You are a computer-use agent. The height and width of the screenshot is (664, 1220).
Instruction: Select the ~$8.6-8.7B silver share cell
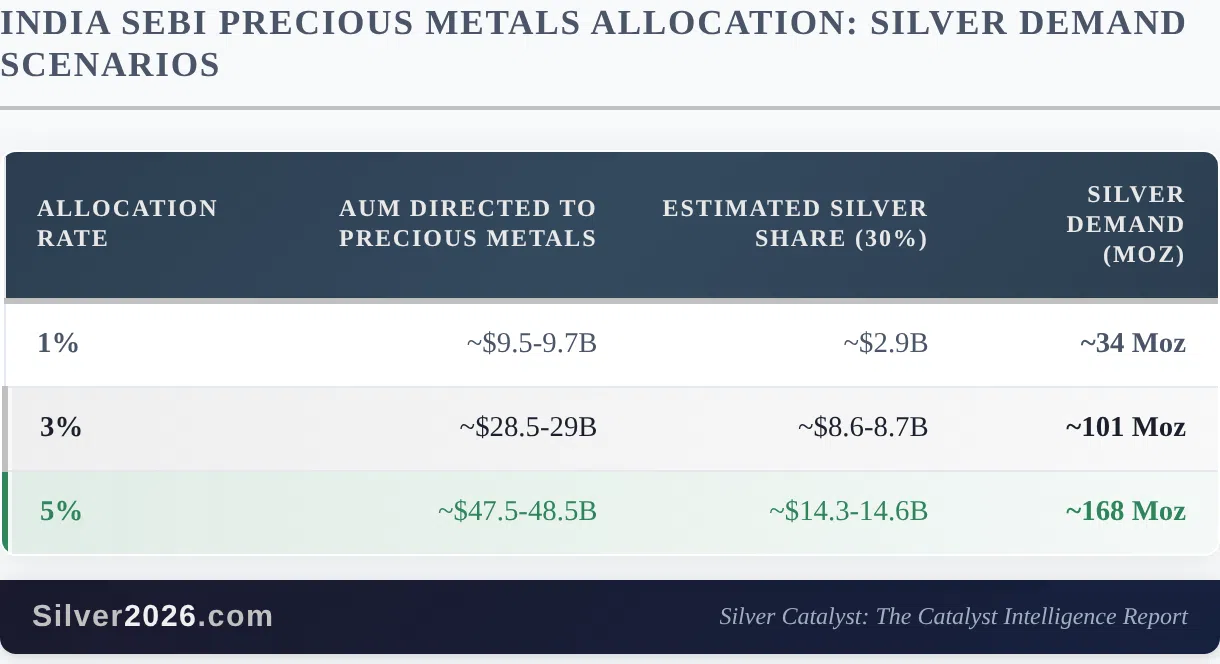click(x=862, y=428)
